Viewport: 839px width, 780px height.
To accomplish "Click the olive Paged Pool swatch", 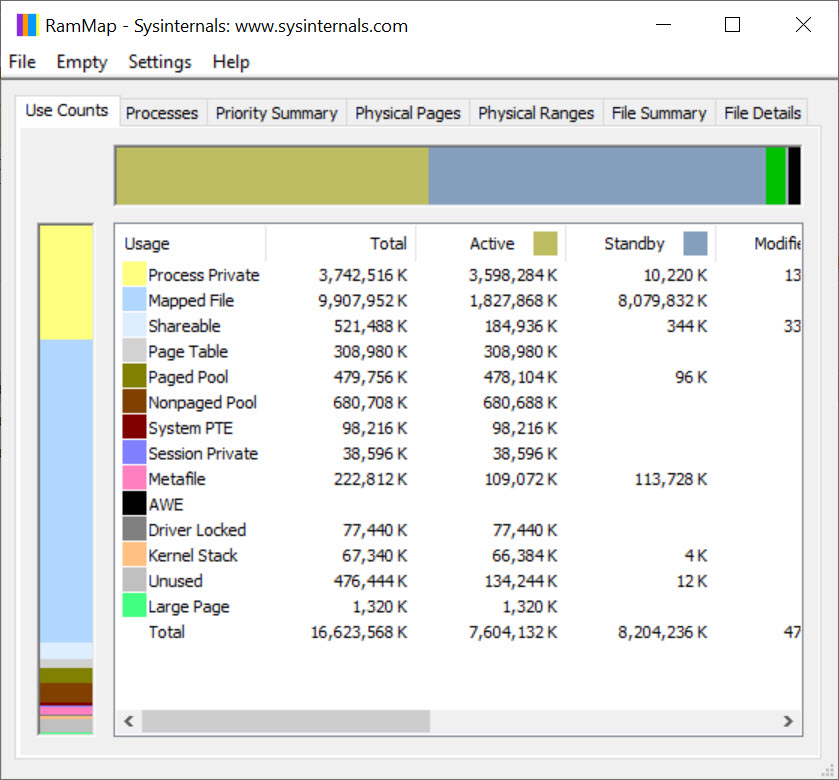I will click(x=134, y=376).
